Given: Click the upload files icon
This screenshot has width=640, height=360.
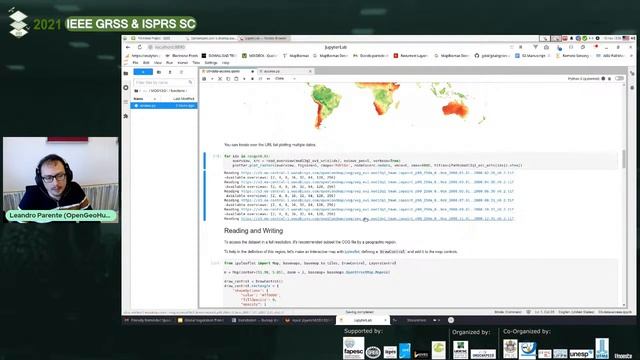Looking at the screenshot, I should click(170, 72).
